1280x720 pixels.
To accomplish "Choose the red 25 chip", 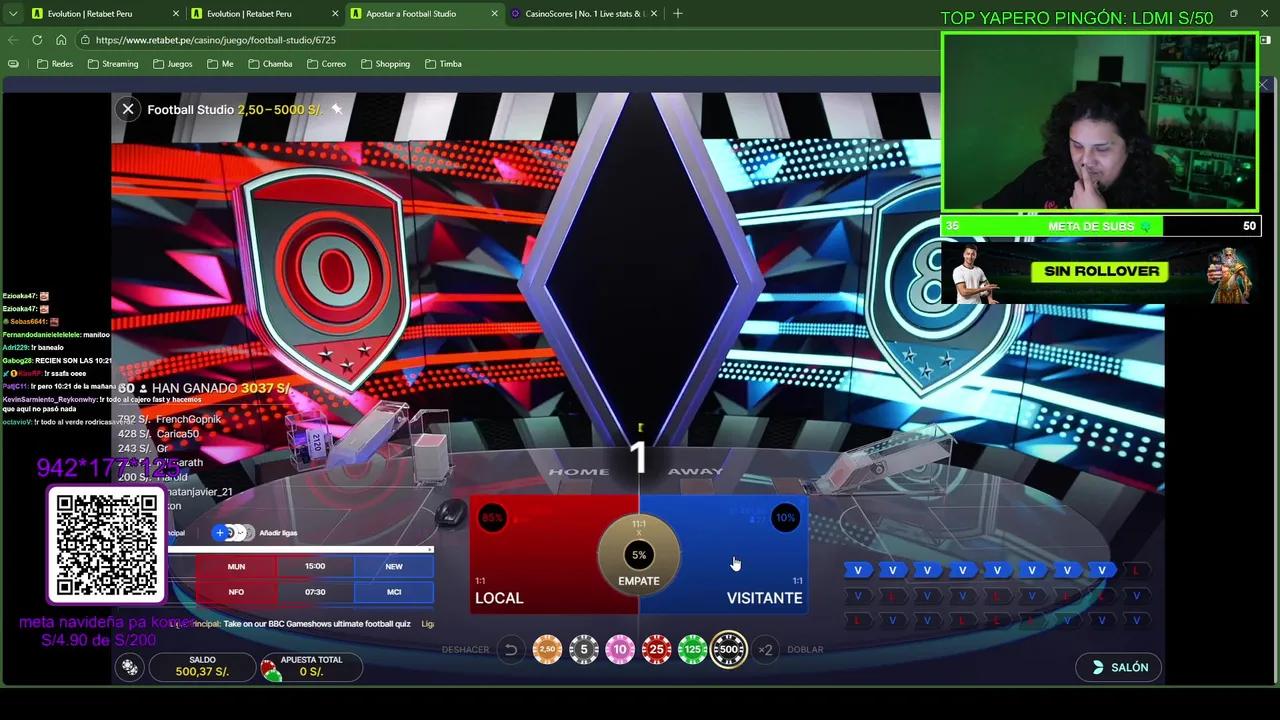I will pos(656,650).
